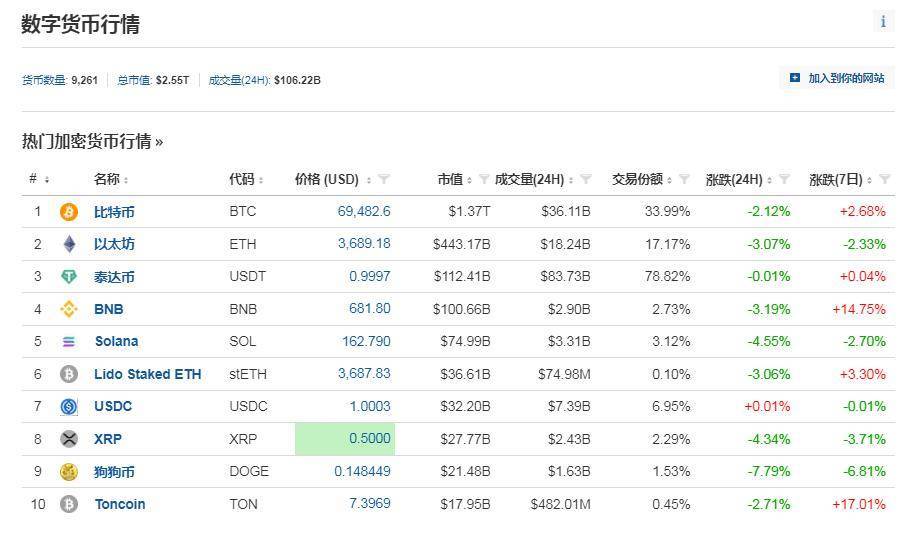
Task: Open filter for 涨跌(24H) column
Action: click(x=785, y=180)
